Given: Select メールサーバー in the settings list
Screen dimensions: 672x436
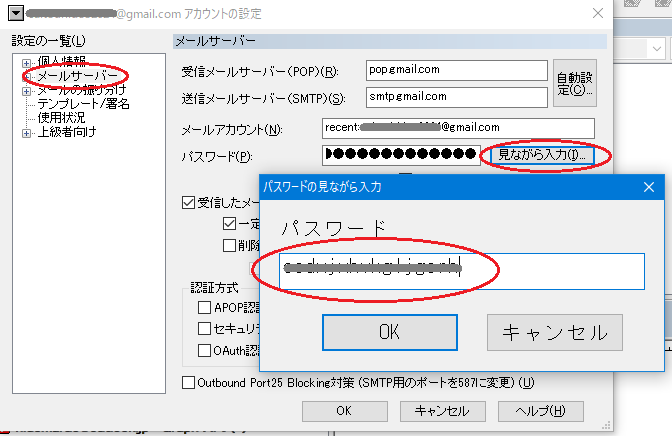Looking at the screenshot, I should pos(78,76).
